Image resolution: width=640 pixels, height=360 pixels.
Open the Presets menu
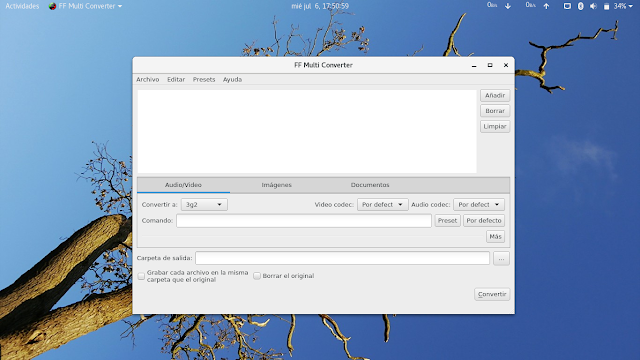coord(204,80)
